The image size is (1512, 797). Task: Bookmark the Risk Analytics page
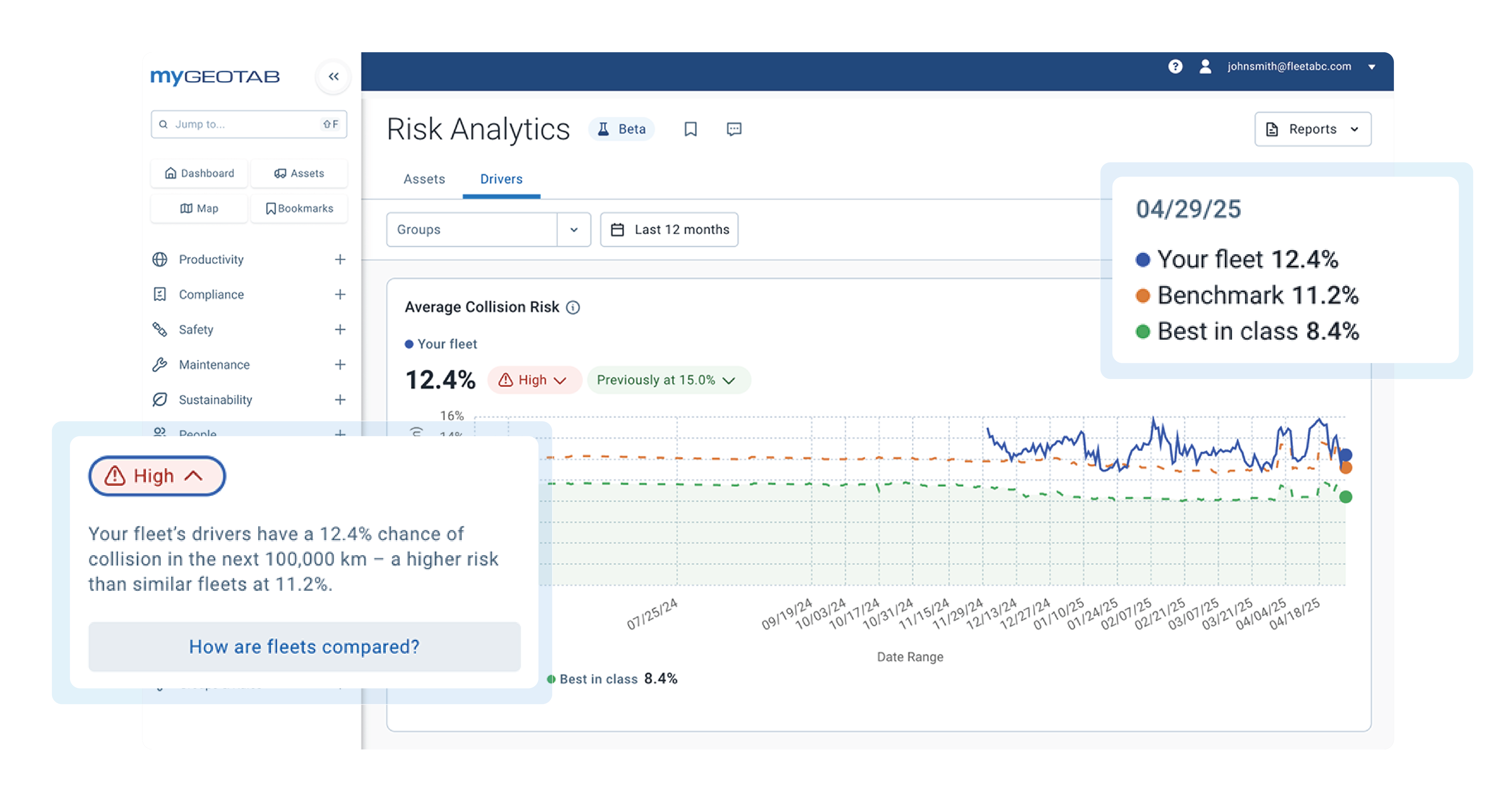[x=690, y=129]
